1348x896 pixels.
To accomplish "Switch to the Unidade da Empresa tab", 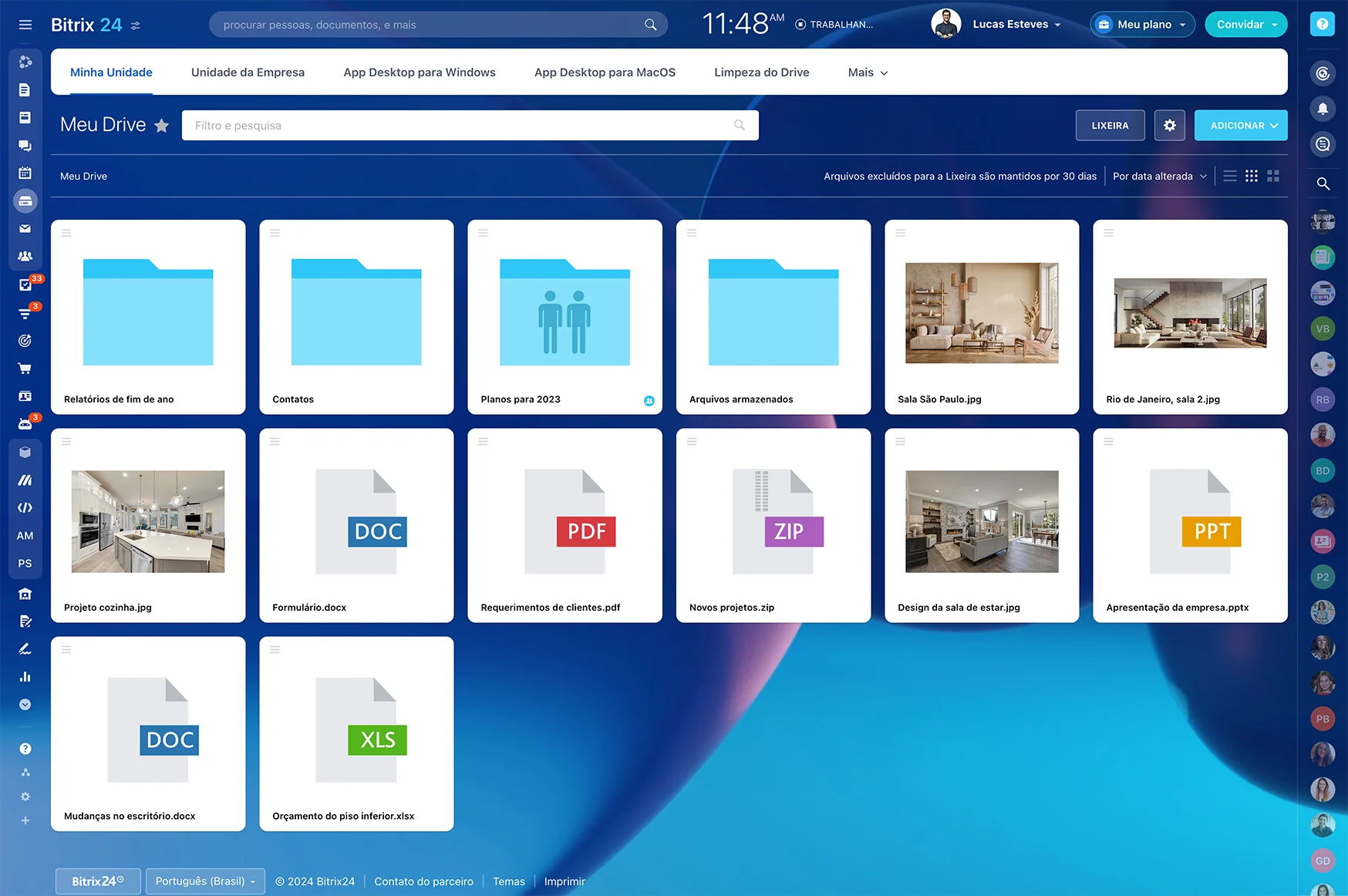I will pyautogui.click(x=248, y=72).
